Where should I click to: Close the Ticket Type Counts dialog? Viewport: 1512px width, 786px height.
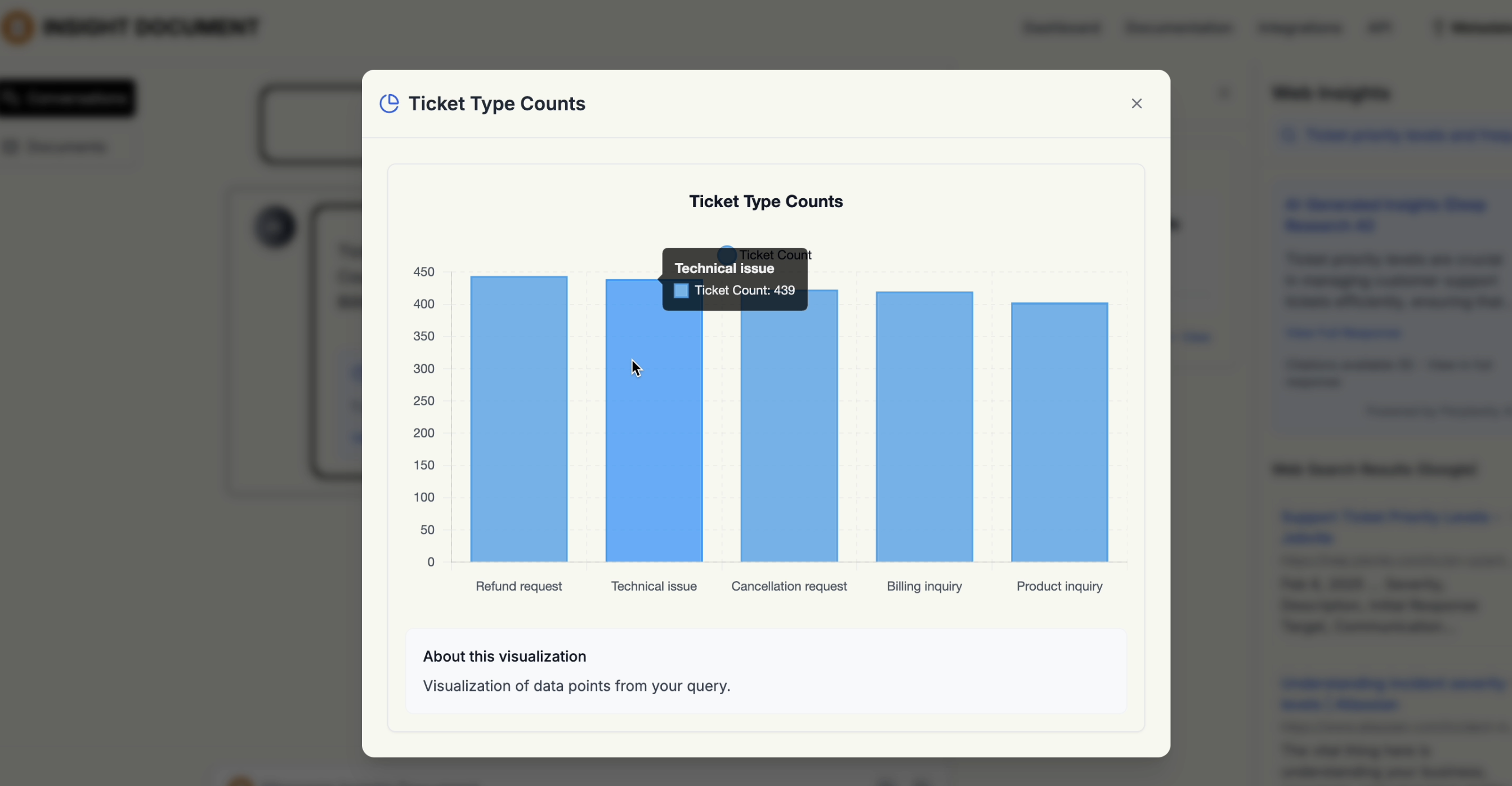(x=1137, y=103)
